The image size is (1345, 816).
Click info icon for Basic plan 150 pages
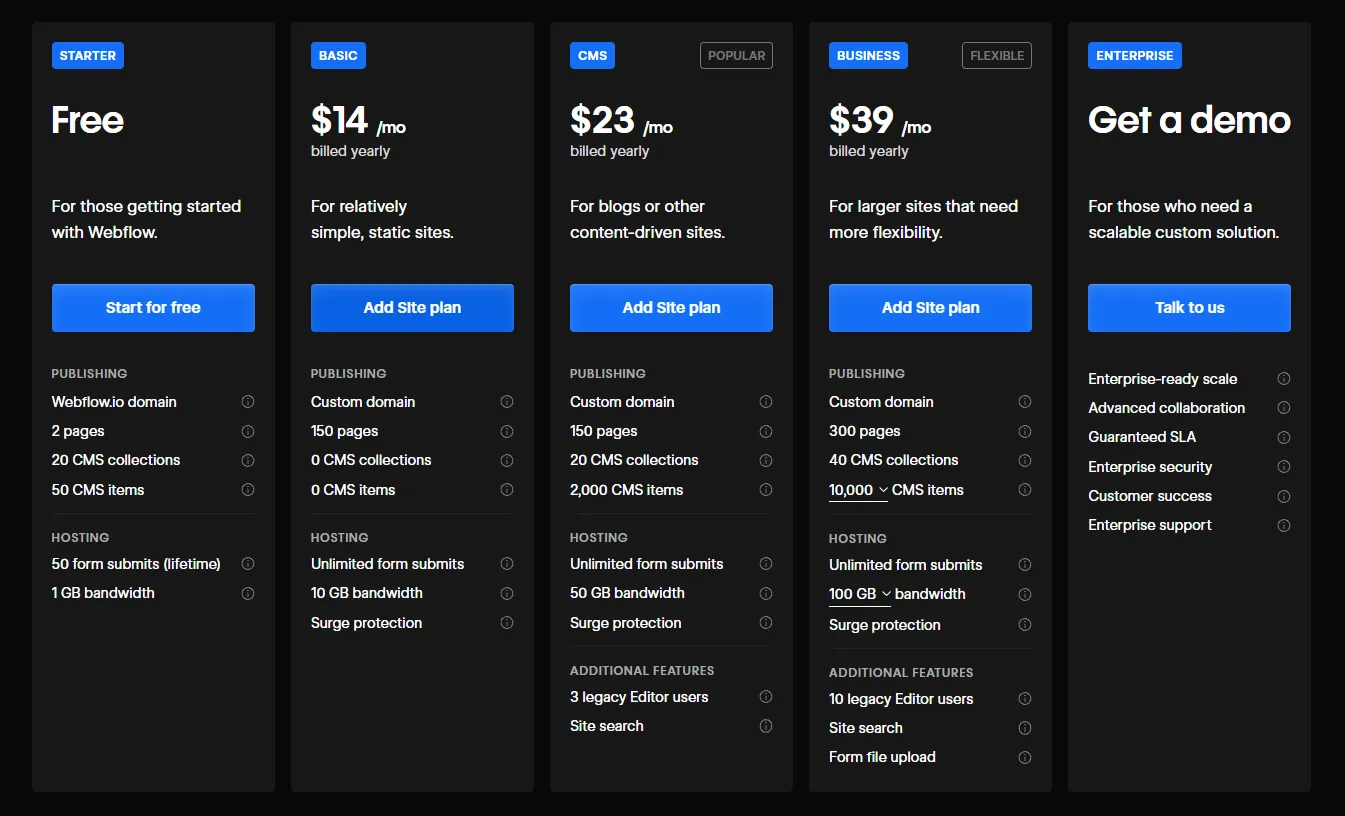pyautogui.click(x=507, y=431)
